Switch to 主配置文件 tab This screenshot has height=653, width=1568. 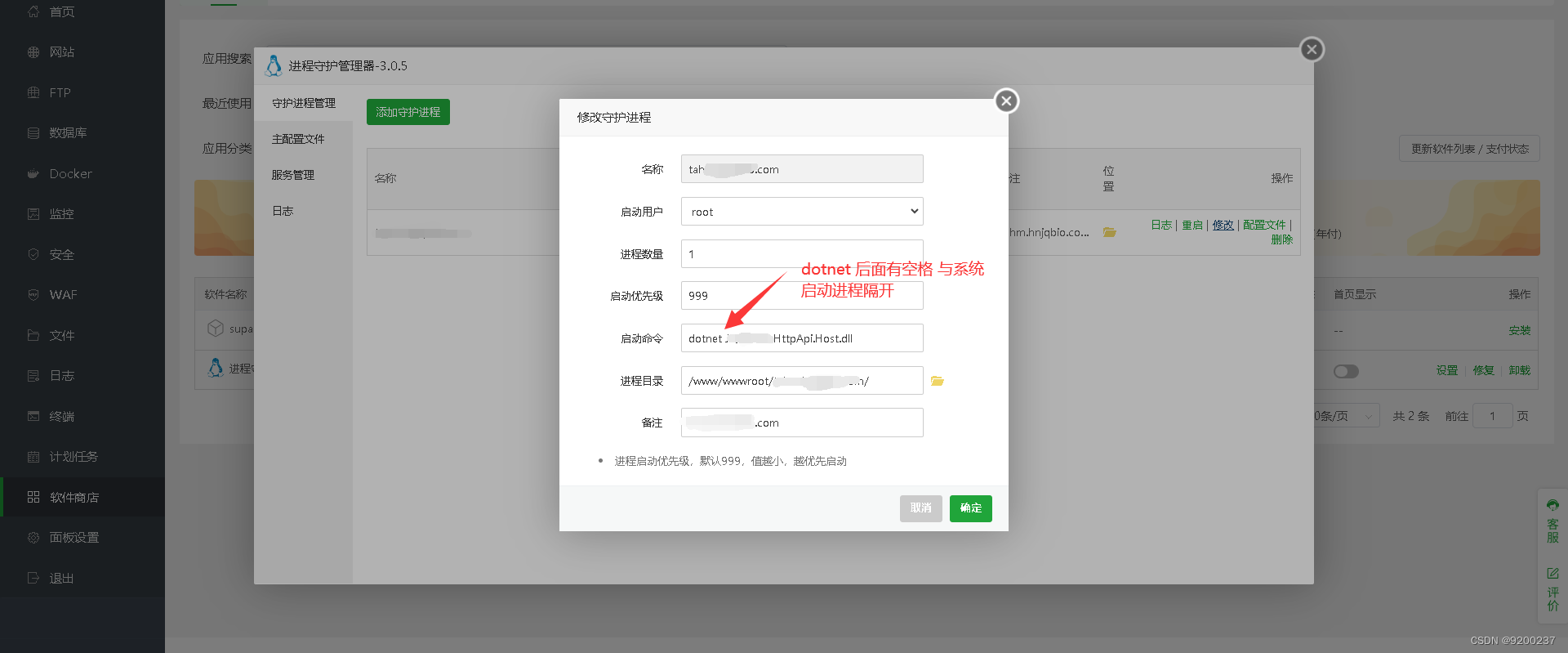point(298,139)
